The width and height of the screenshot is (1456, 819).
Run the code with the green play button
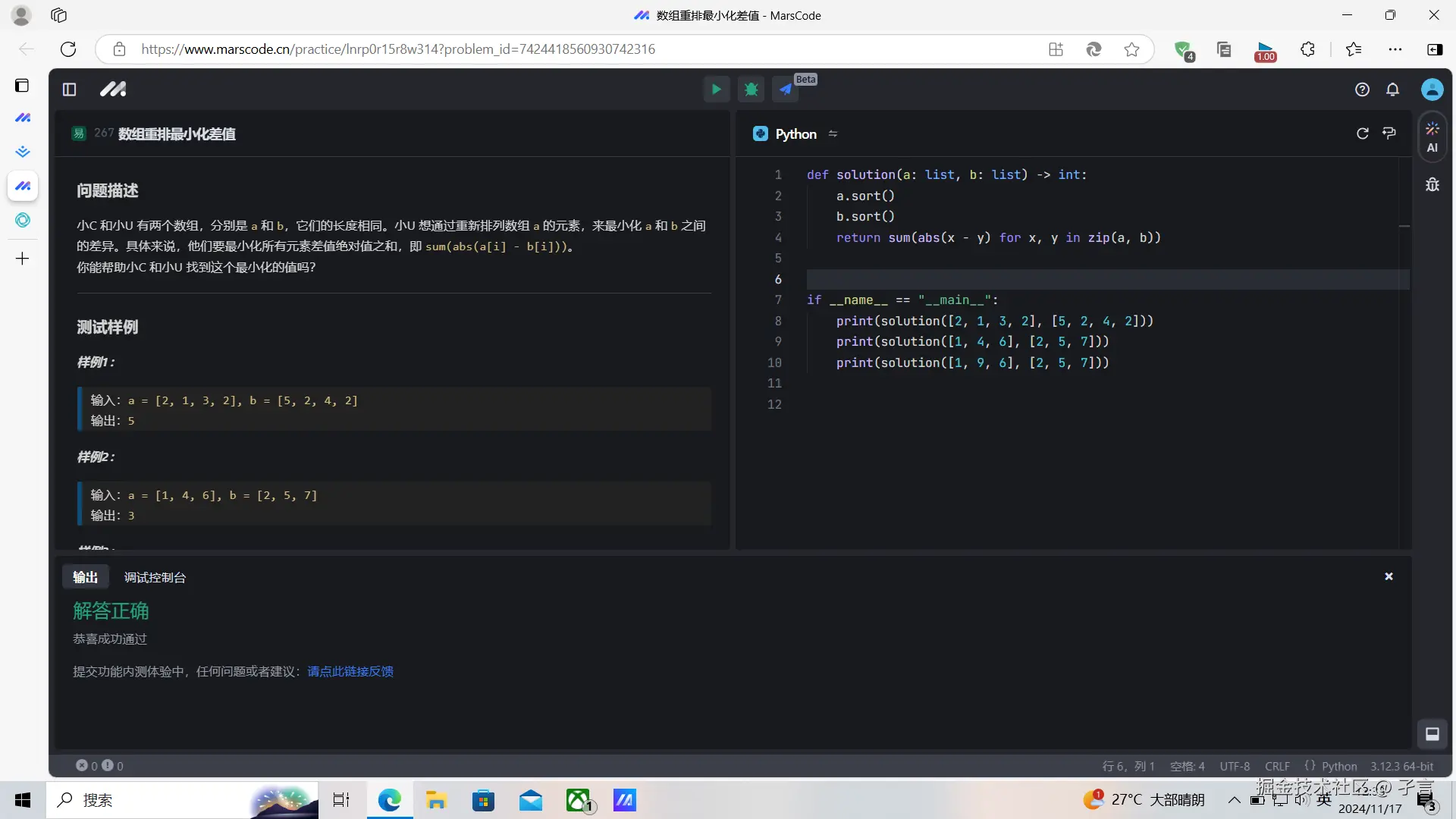tap(715, 89)
